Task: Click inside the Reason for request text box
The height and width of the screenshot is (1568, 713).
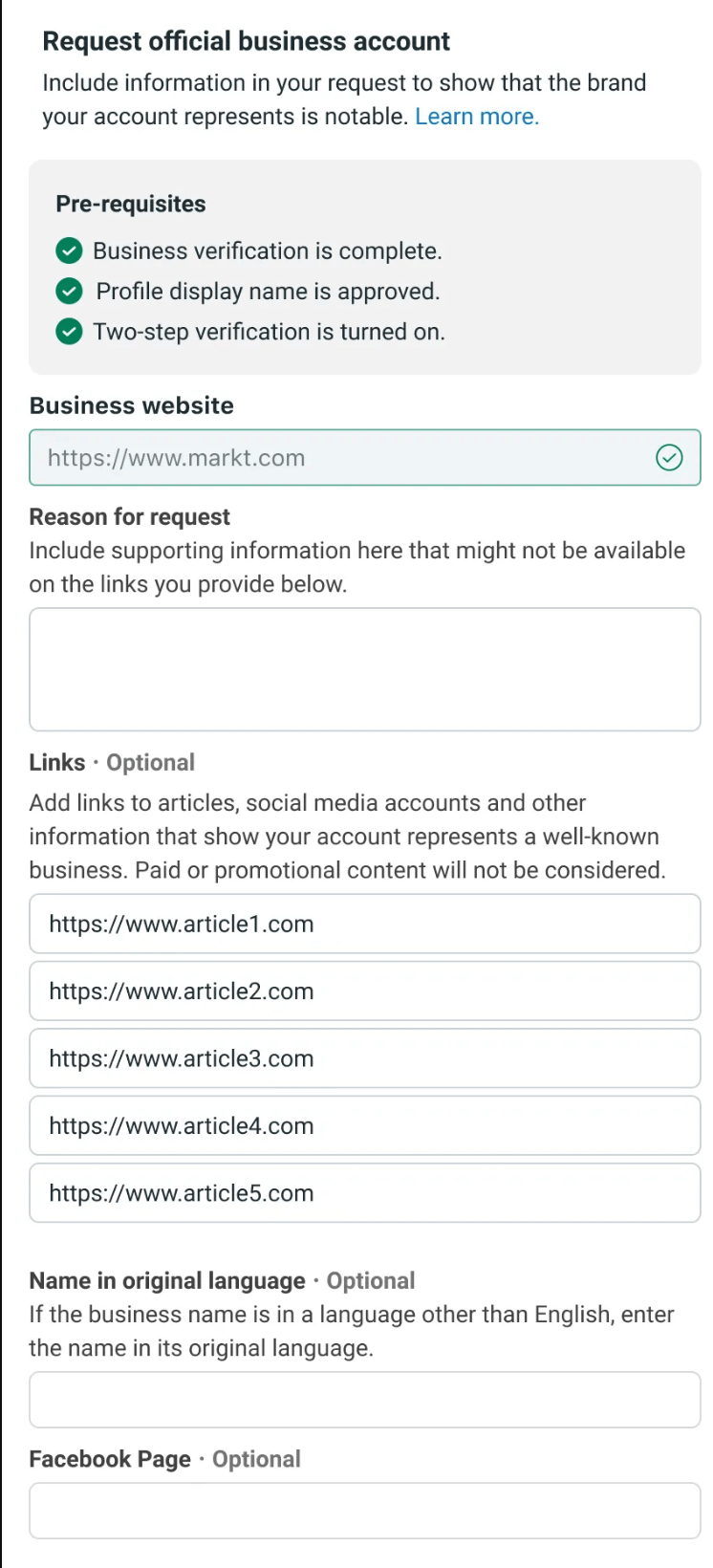Action: [x=363, y=669]
